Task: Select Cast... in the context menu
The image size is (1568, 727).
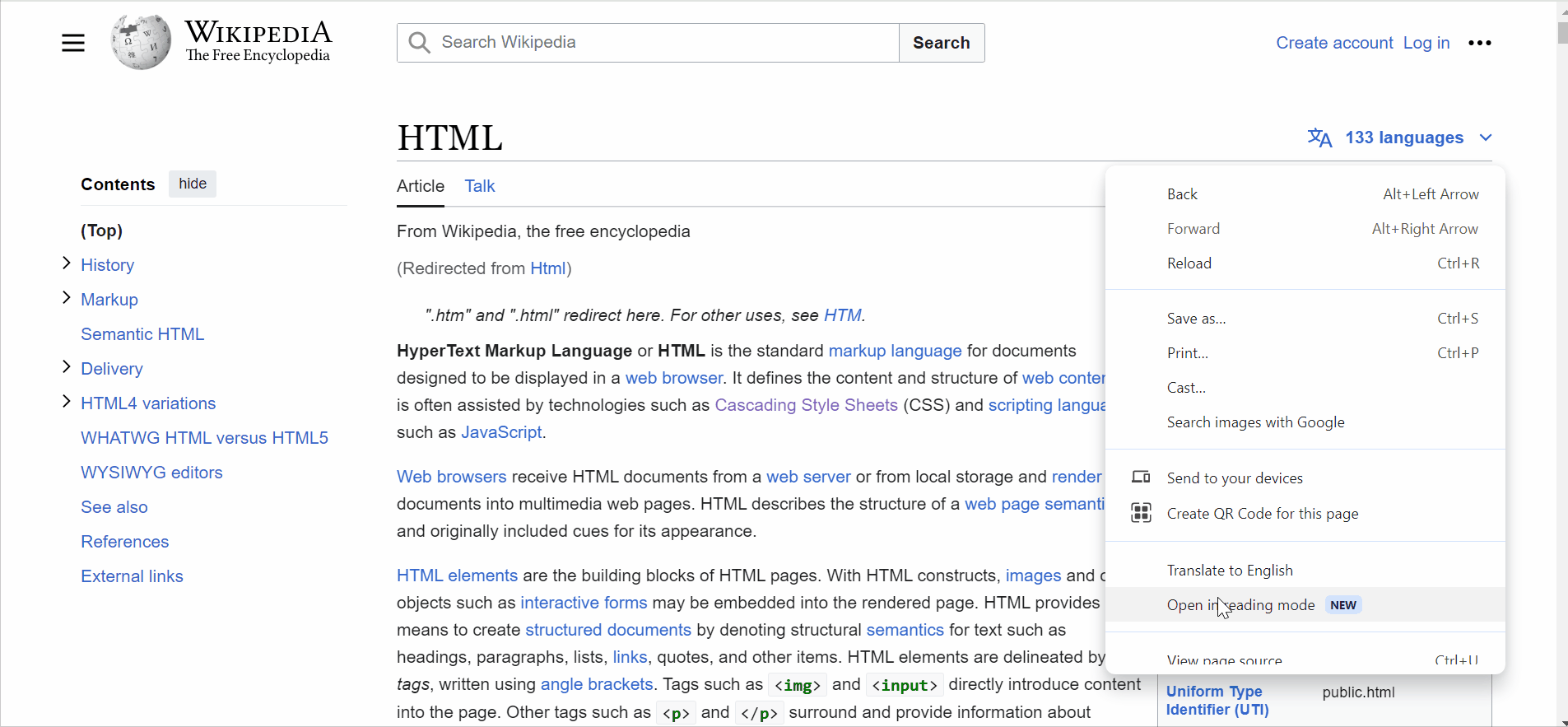Action: 1305,388
